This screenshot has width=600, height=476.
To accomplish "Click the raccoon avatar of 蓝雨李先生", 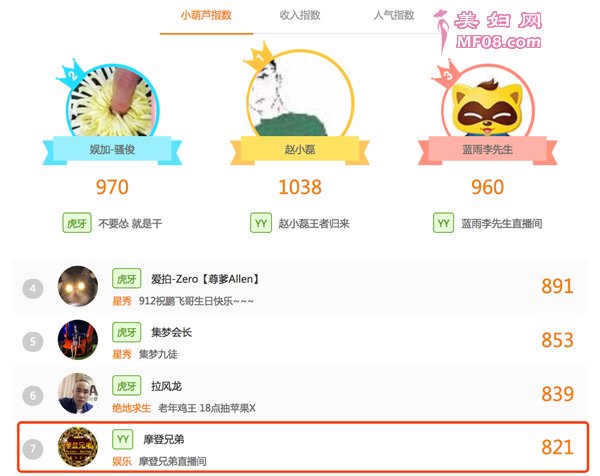I will (x=487, y=101).
